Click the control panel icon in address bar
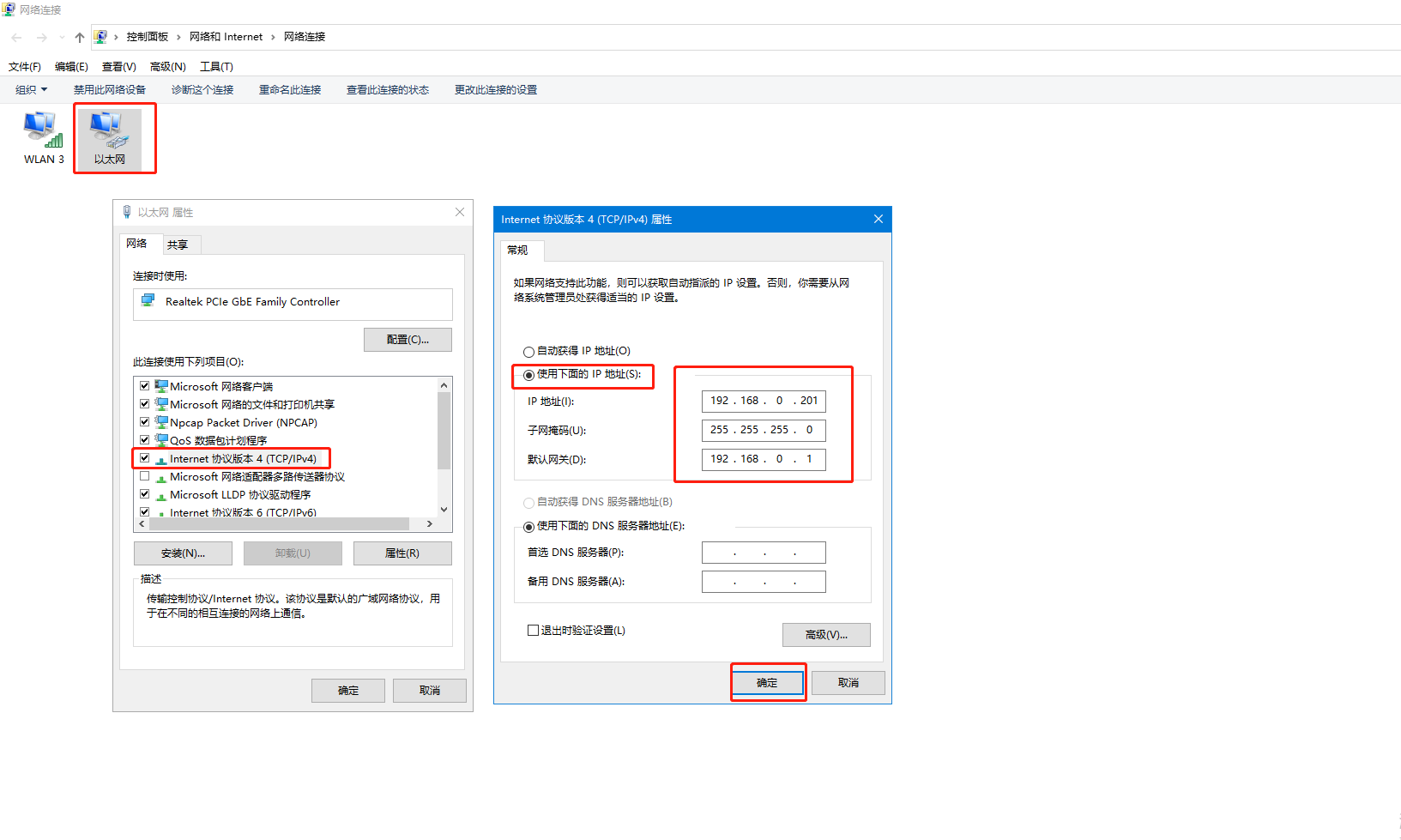This screenshot has width=1401, height=840. (100, 37)
